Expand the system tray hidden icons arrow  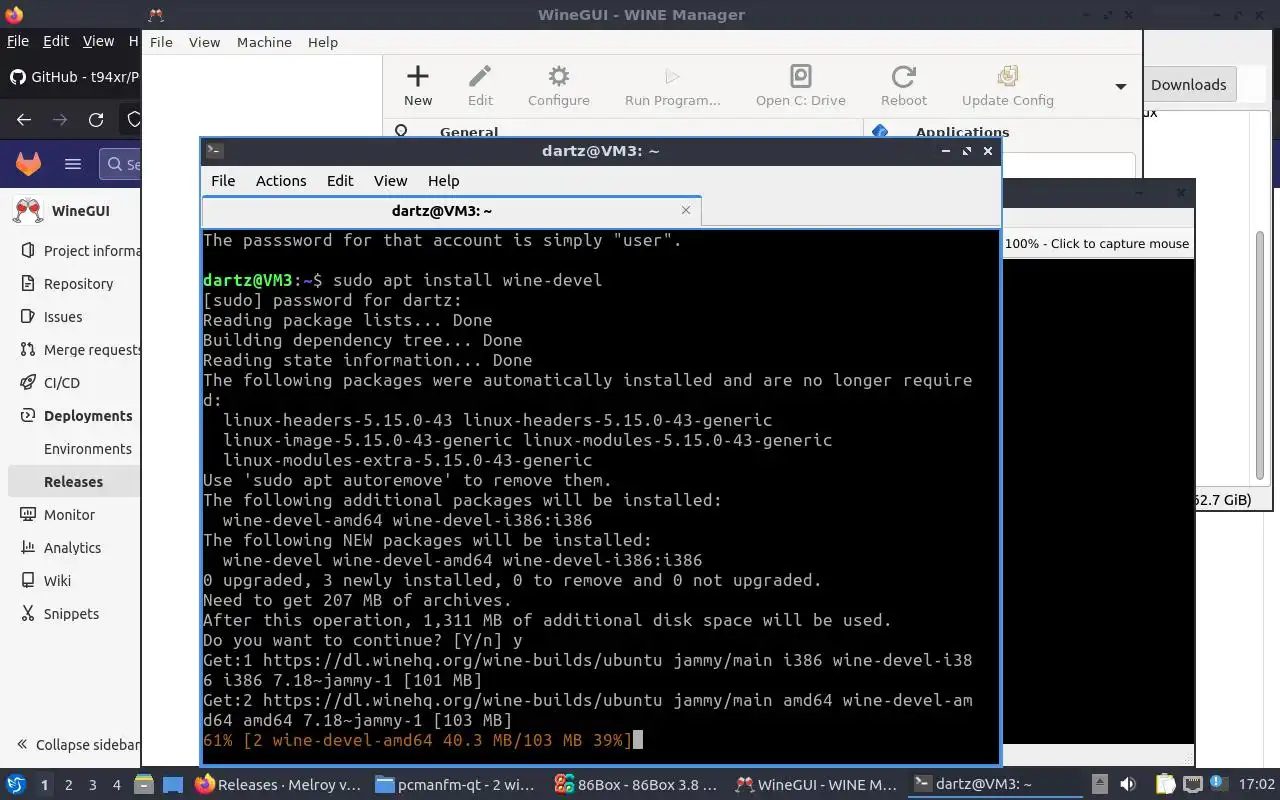click(x=1100, y=784)
